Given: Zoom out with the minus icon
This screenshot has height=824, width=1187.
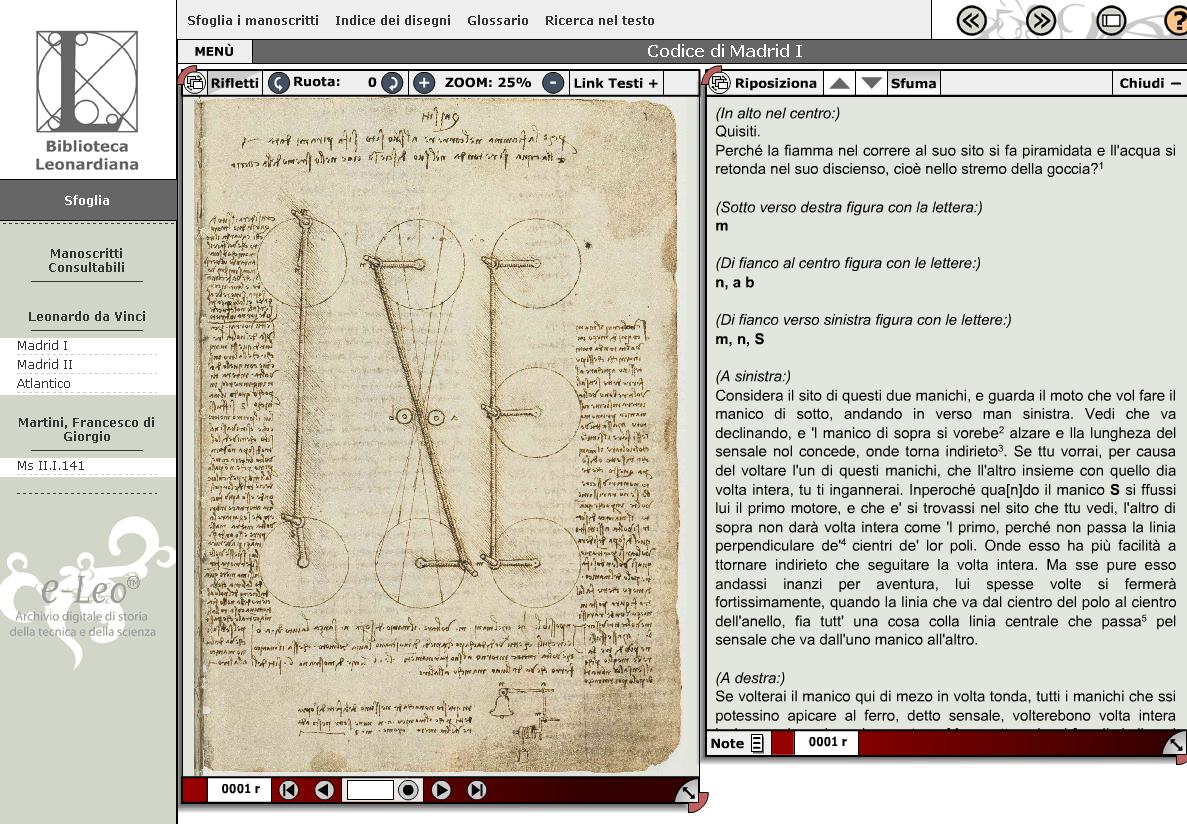Looking at the screenshot, I should click(553, 83).
